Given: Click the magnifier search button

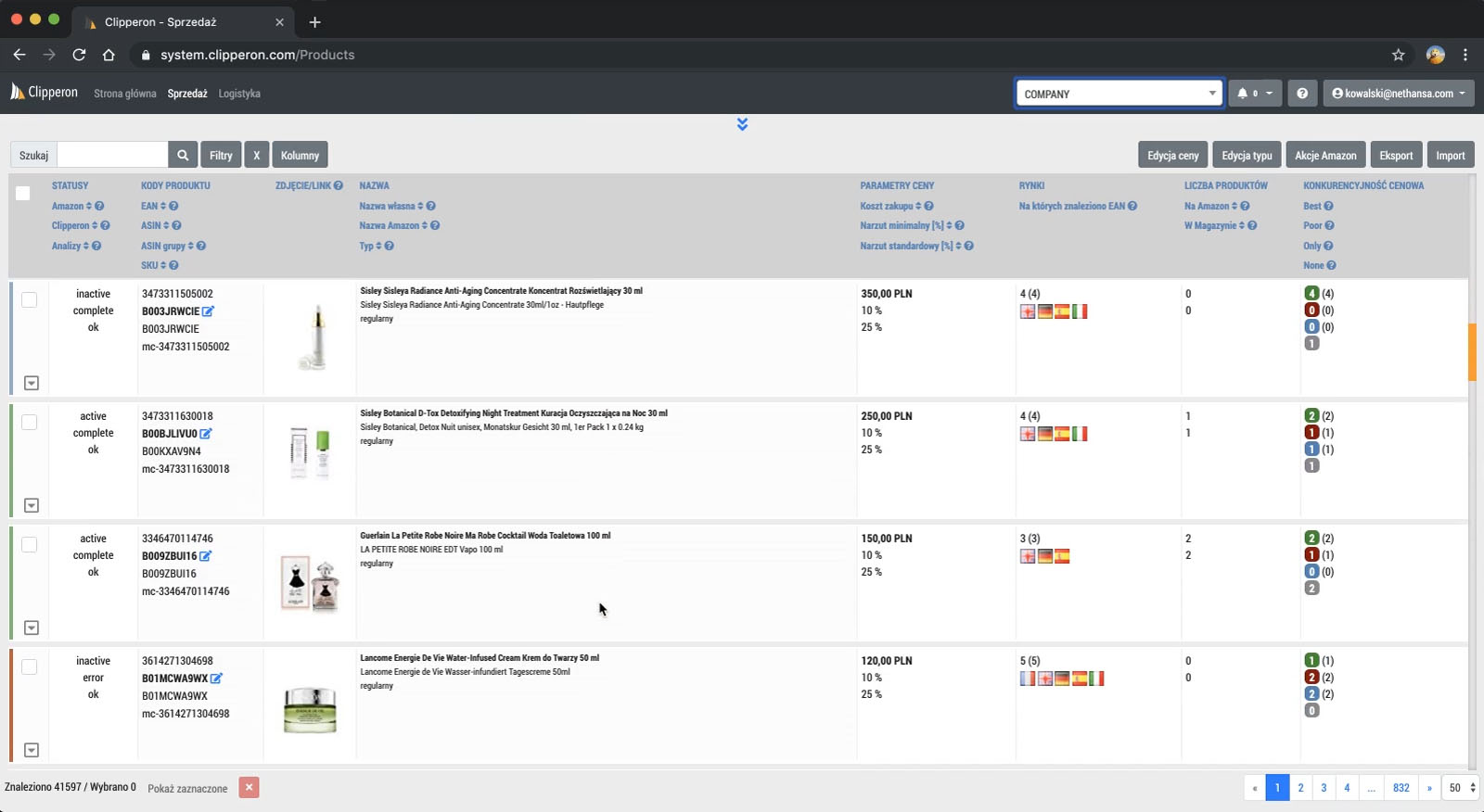Looking at the screenshot, I should [x=183, y=155].
